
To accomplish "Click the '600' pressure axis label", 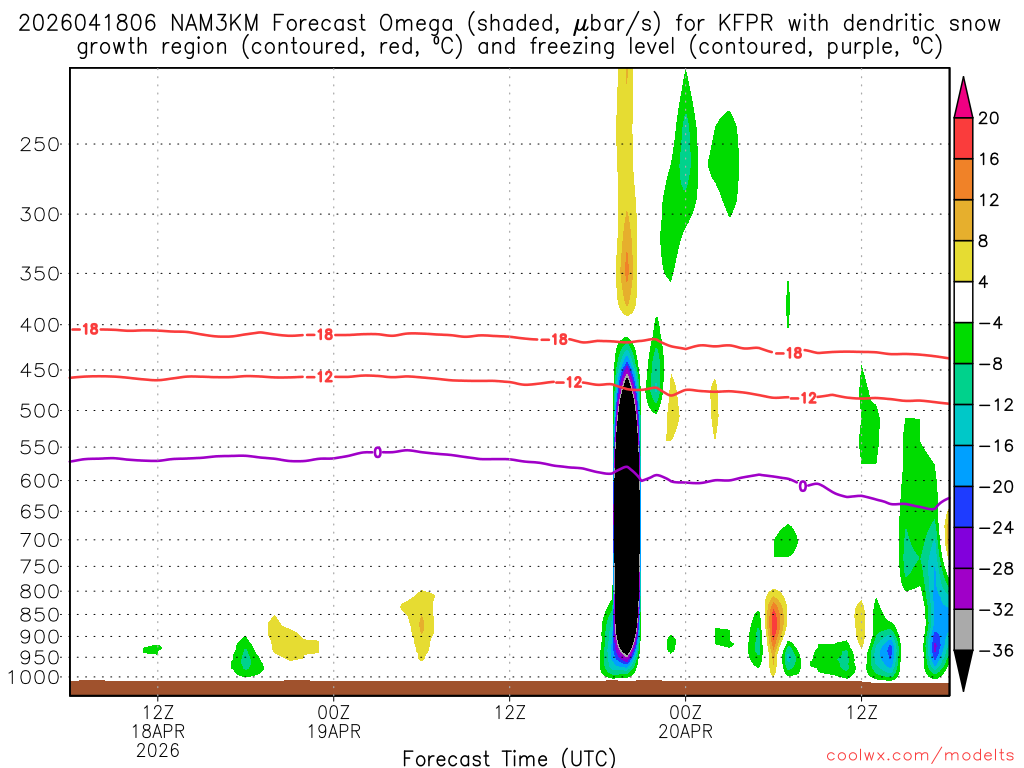I will (40, 481).
